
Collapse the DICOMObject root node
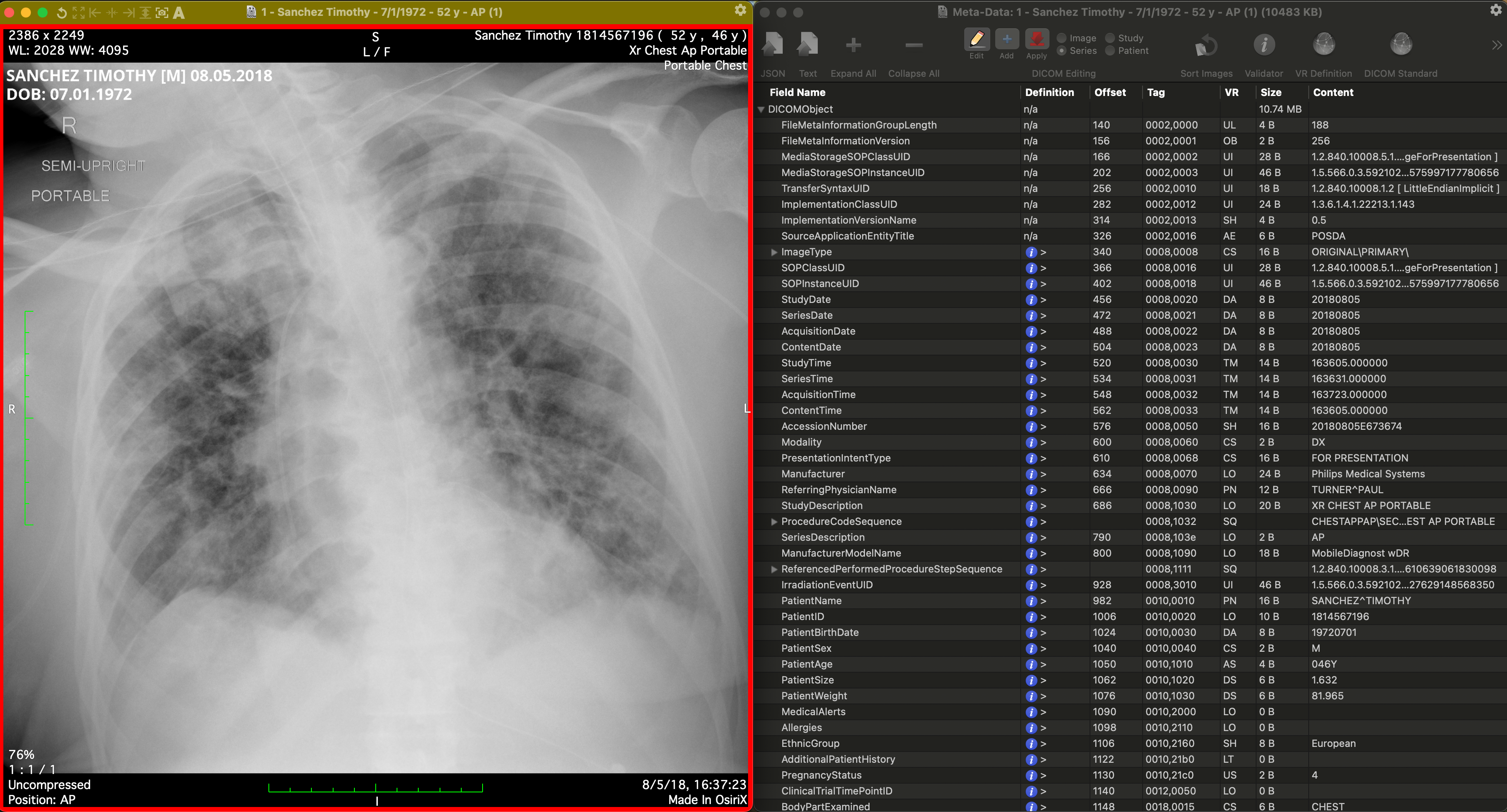point(761,109)
